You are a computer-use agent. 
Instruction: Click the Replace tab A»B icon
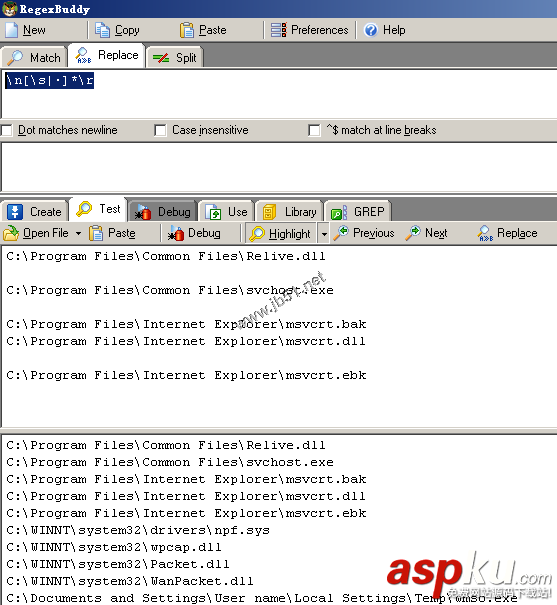[83, 56]
